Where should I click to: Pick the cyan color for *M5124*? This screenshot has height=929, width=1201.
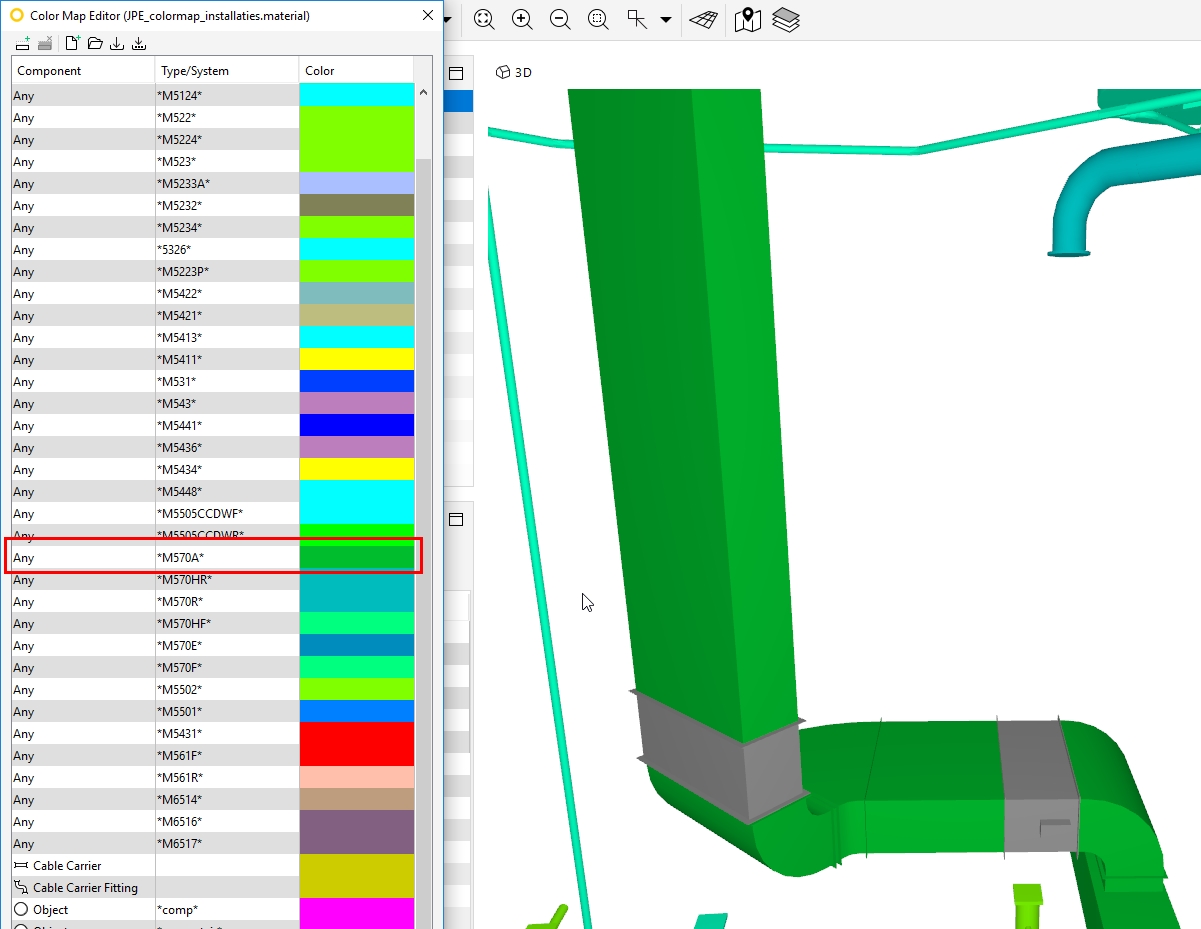357,95
